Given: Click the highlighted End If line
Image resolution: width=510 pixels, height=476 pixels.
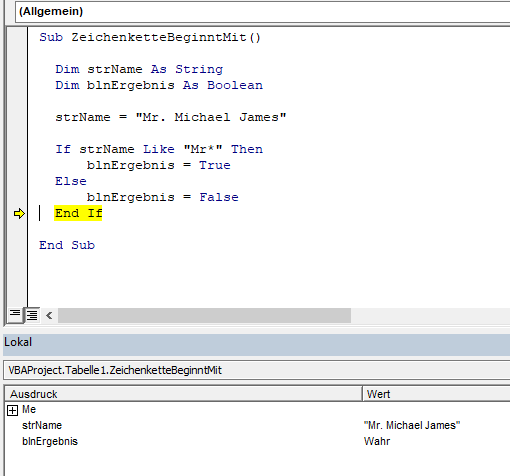Looking at the screenshot, I should (x=78, y=213).
